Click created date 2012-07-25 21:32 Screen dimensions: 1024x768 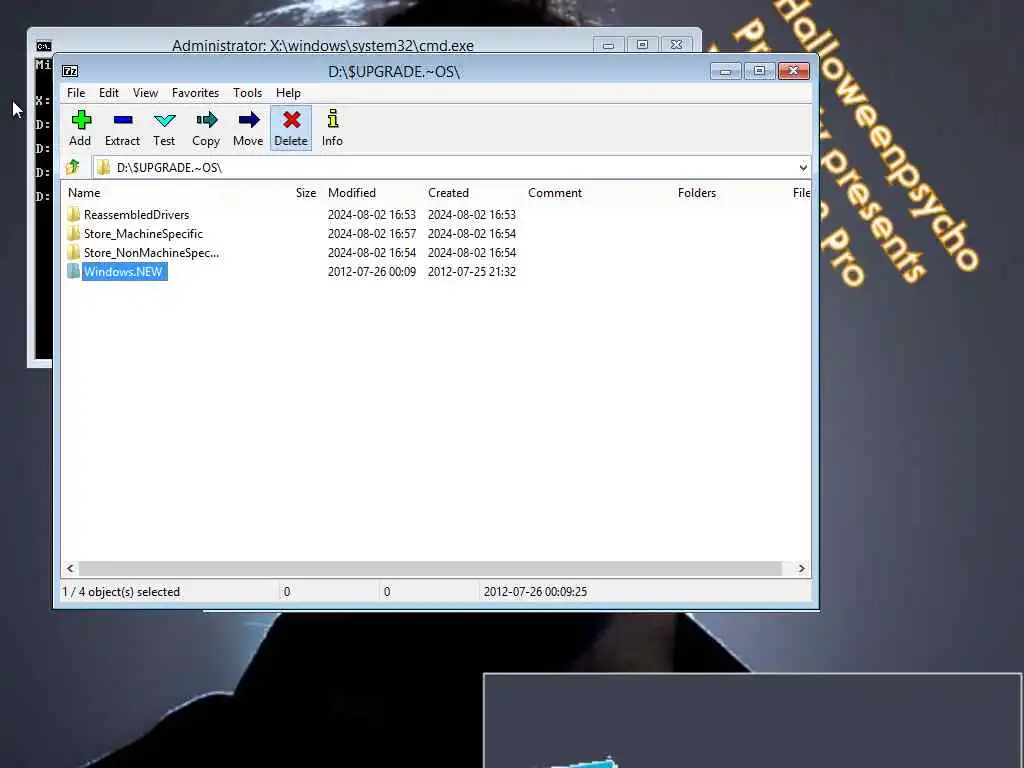pyautogui.click(x=472, y=272)
